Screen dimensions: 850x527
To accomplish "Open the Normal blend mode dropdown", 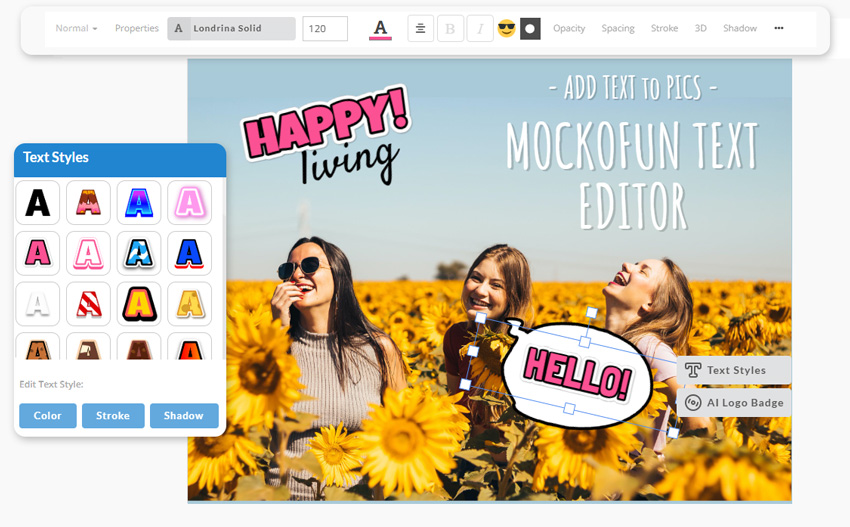I will pos(76,28).
